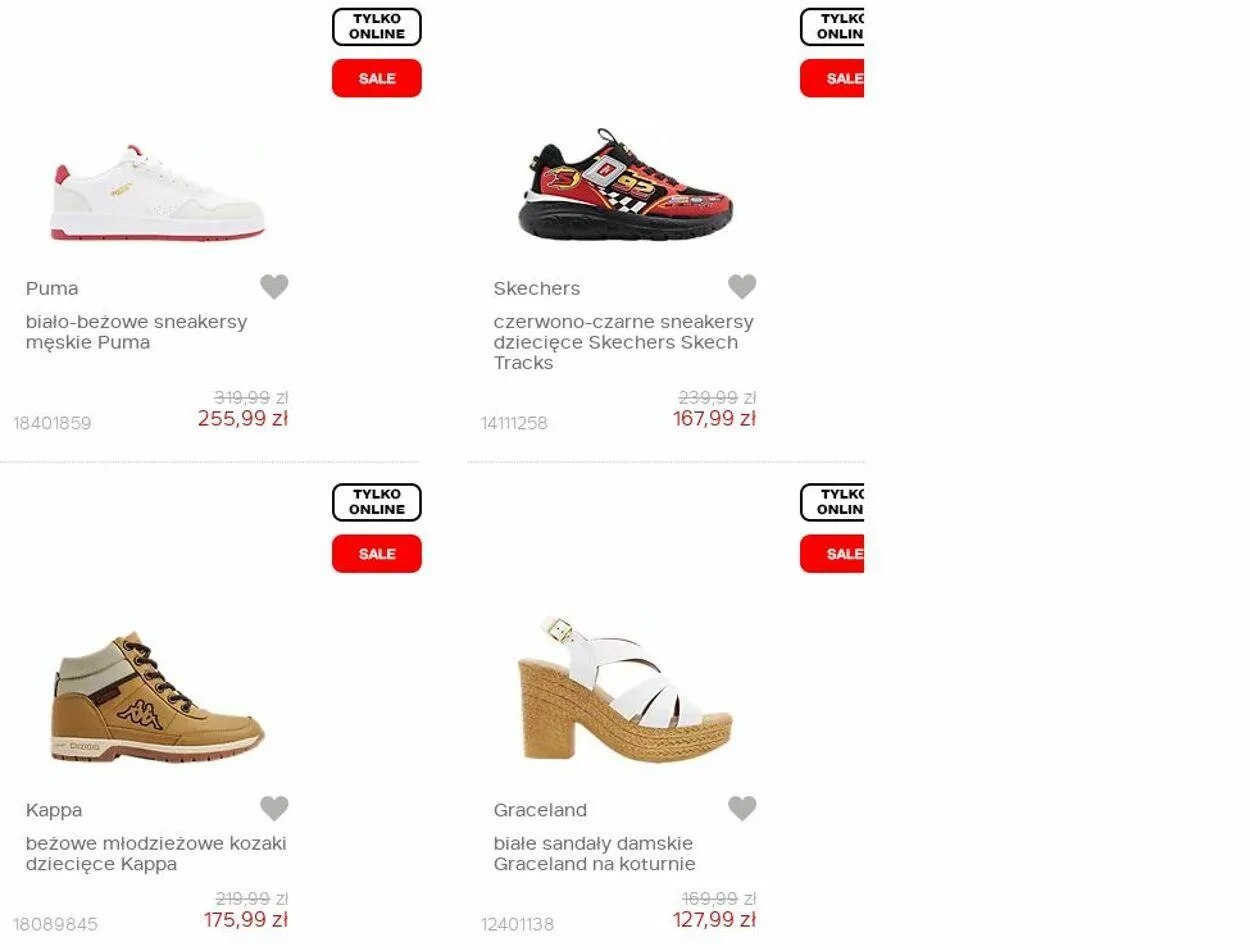The width and height of the screenshot is (1250, 951).
Task: Favorite the Skechers sneakers with heart
Action: pyautogui.click(x=742, y=287)
